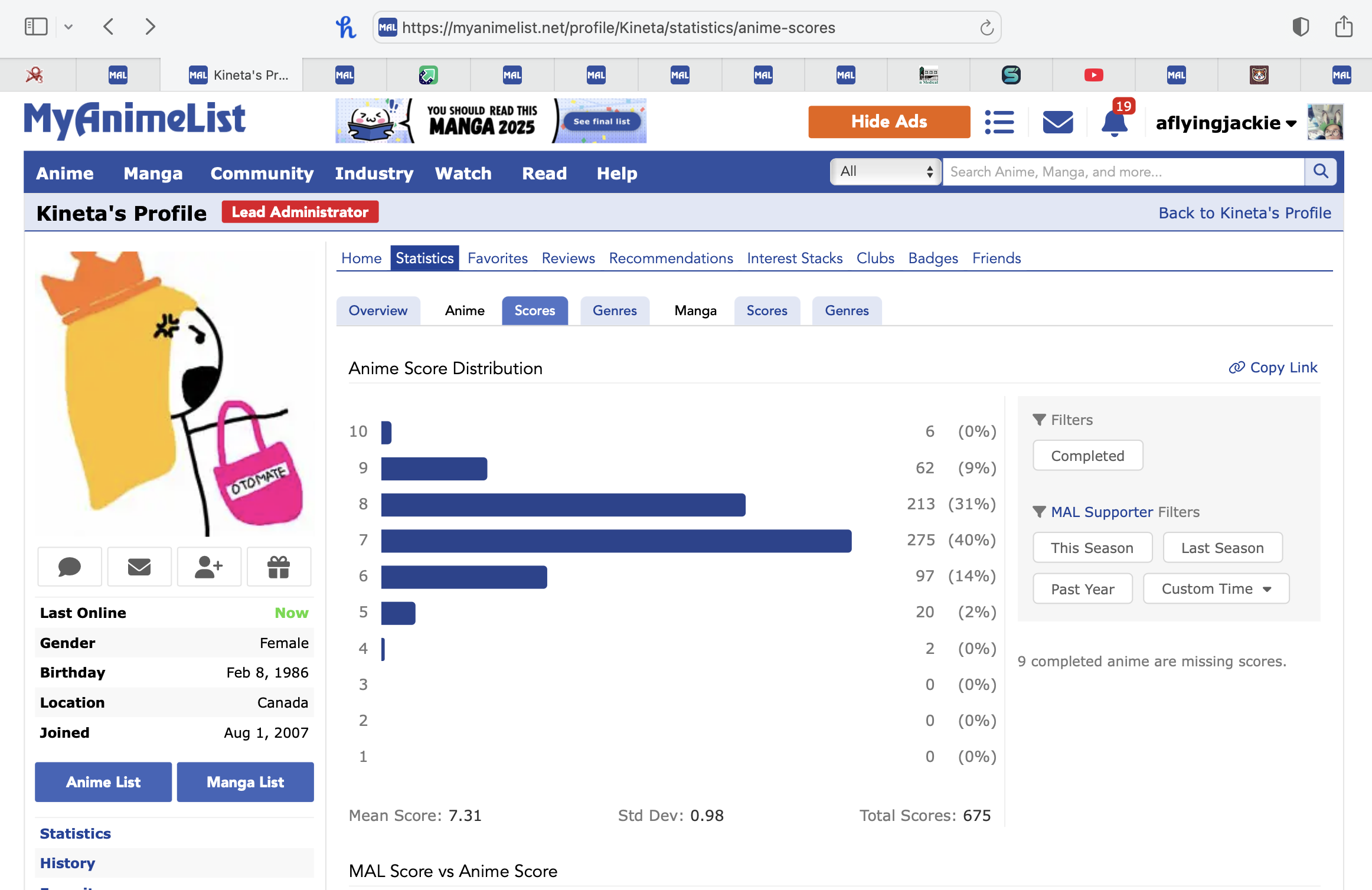Click the add friend icon
This screenshot has width=1372, height=890.
coord(209,567)
